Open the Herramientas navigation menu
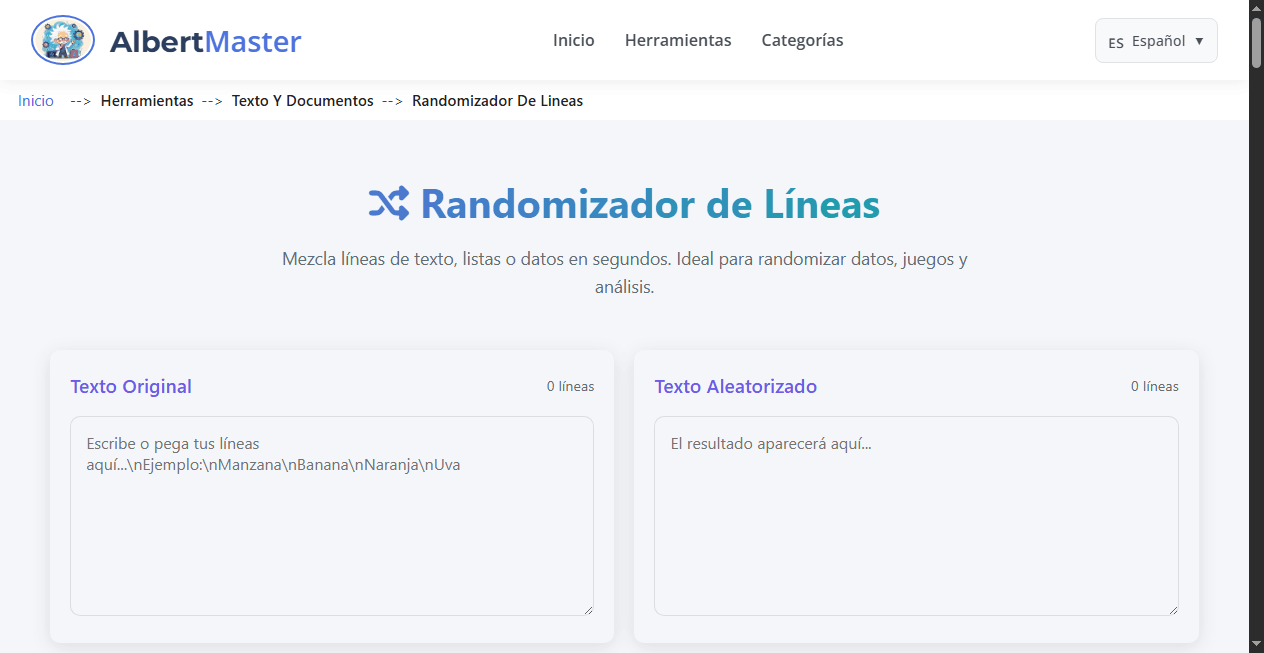 coord(678,40)
